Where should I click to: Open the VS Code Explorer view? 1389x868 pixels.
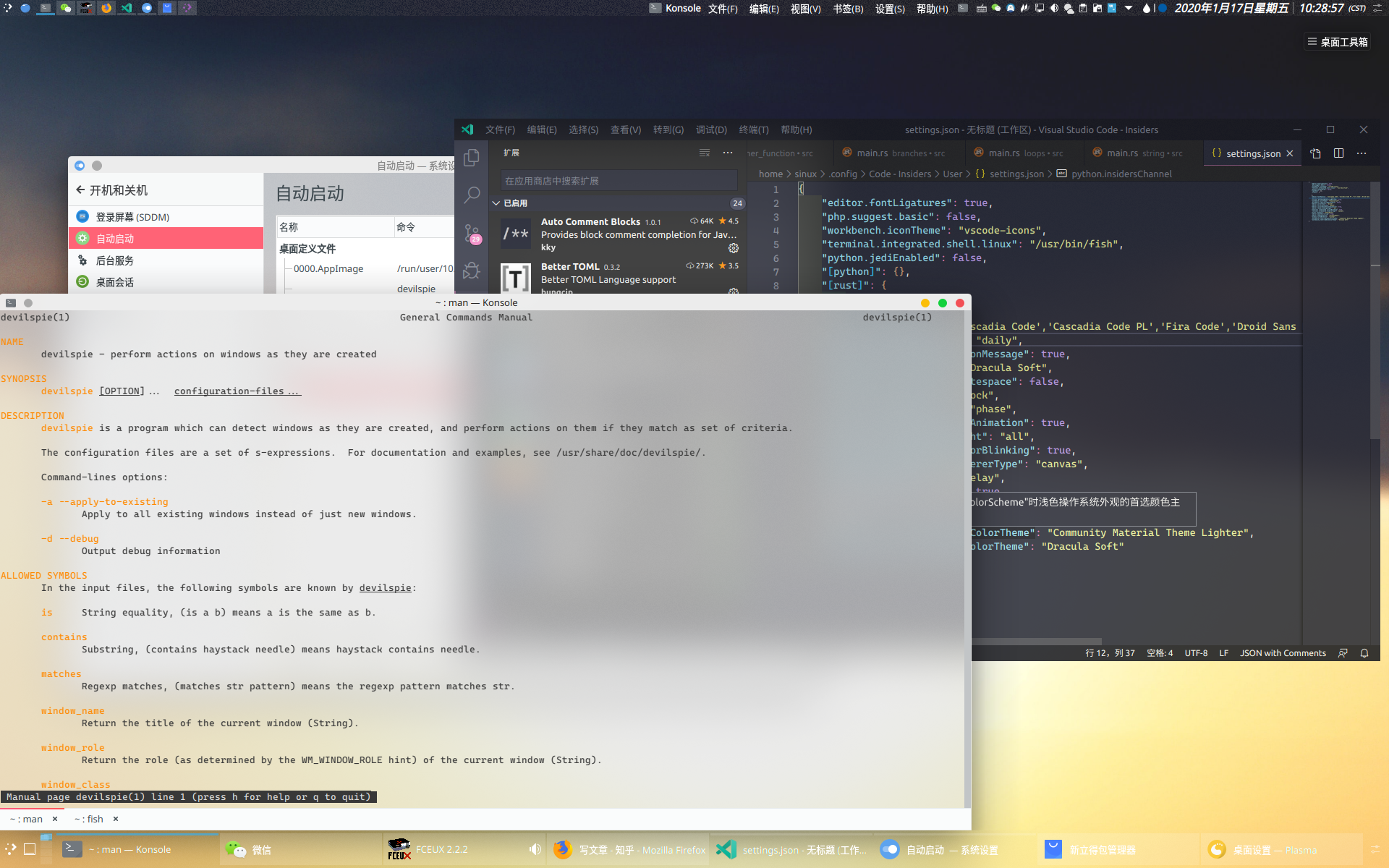[472, 157]
